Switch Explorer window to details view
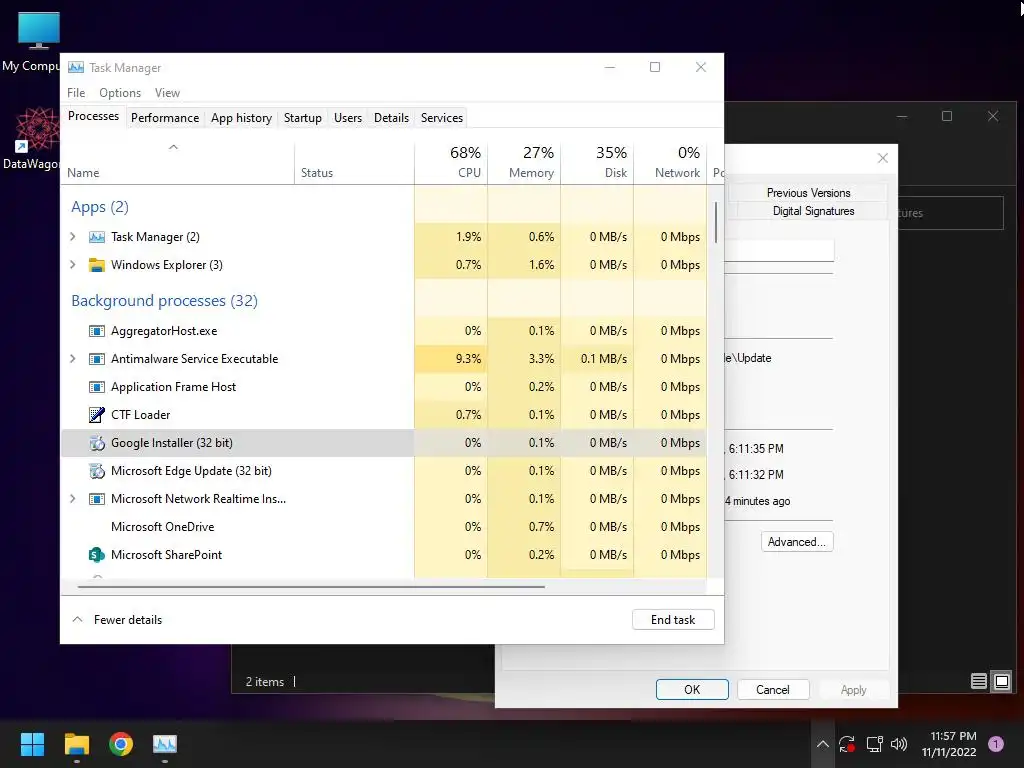This screenshot has width=1024, height=768. (978, 682)
